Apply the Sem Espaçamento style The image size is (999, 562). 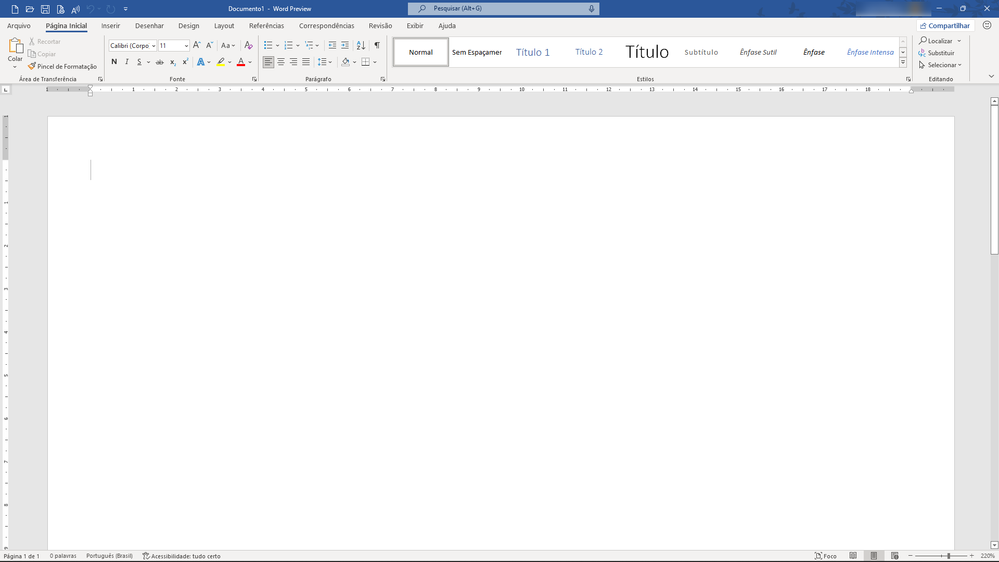[x=477, y=52]
